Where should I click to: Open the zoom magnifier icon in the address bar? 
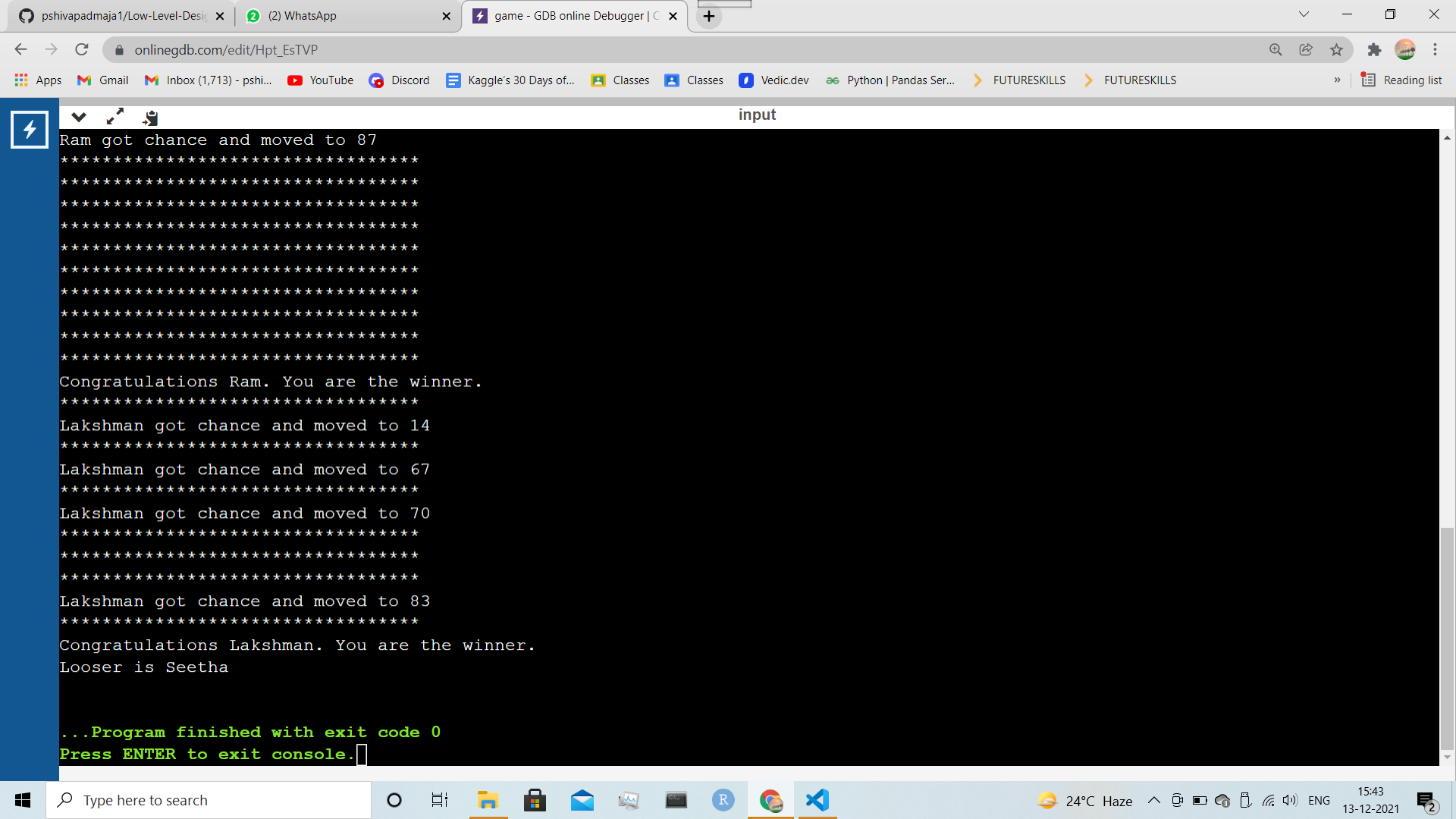(x=1276, y=49)
